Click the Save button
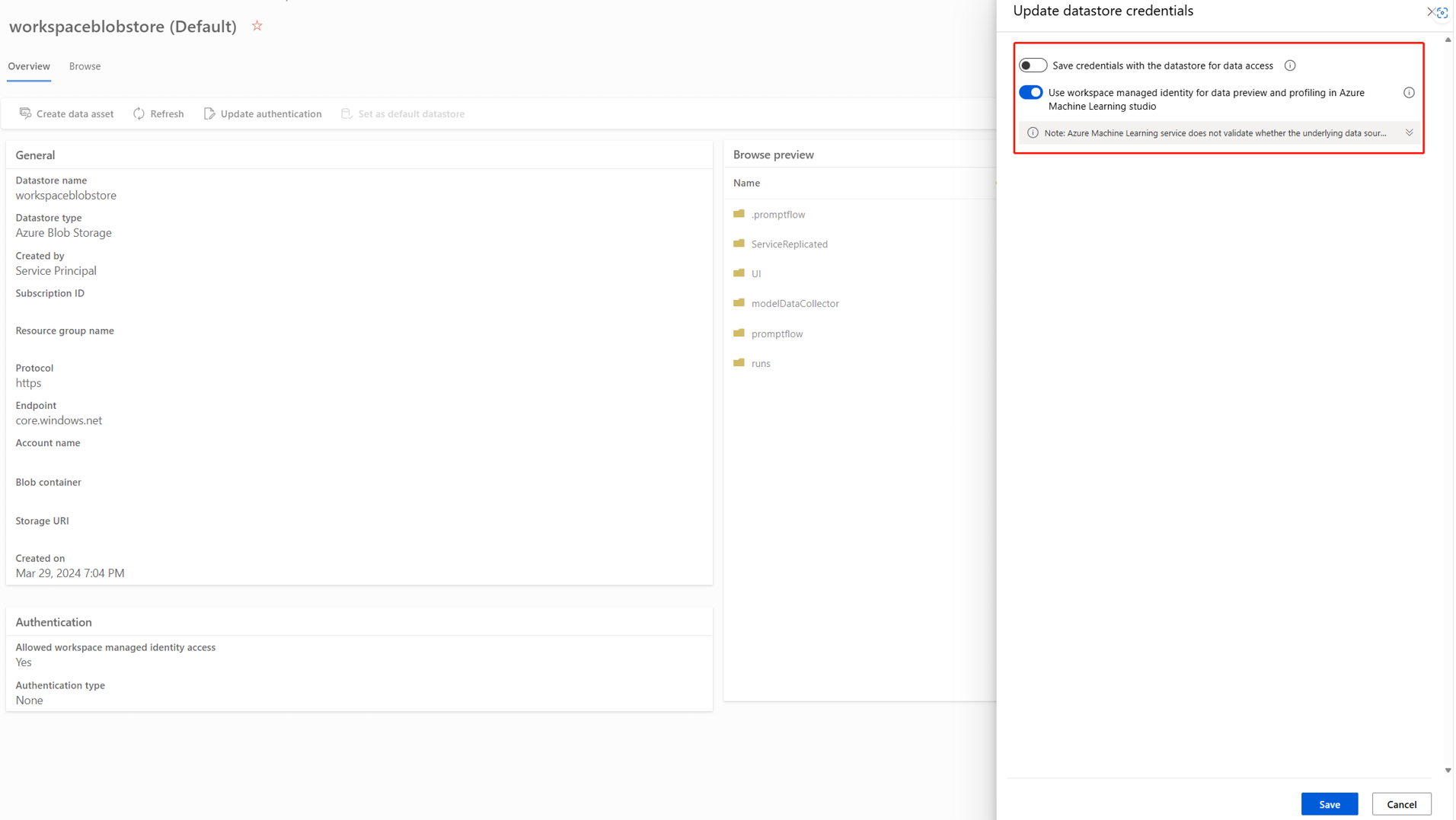Image resolution: width=1456 pixels, height=820 pixels. click(x=1329, y=803)
